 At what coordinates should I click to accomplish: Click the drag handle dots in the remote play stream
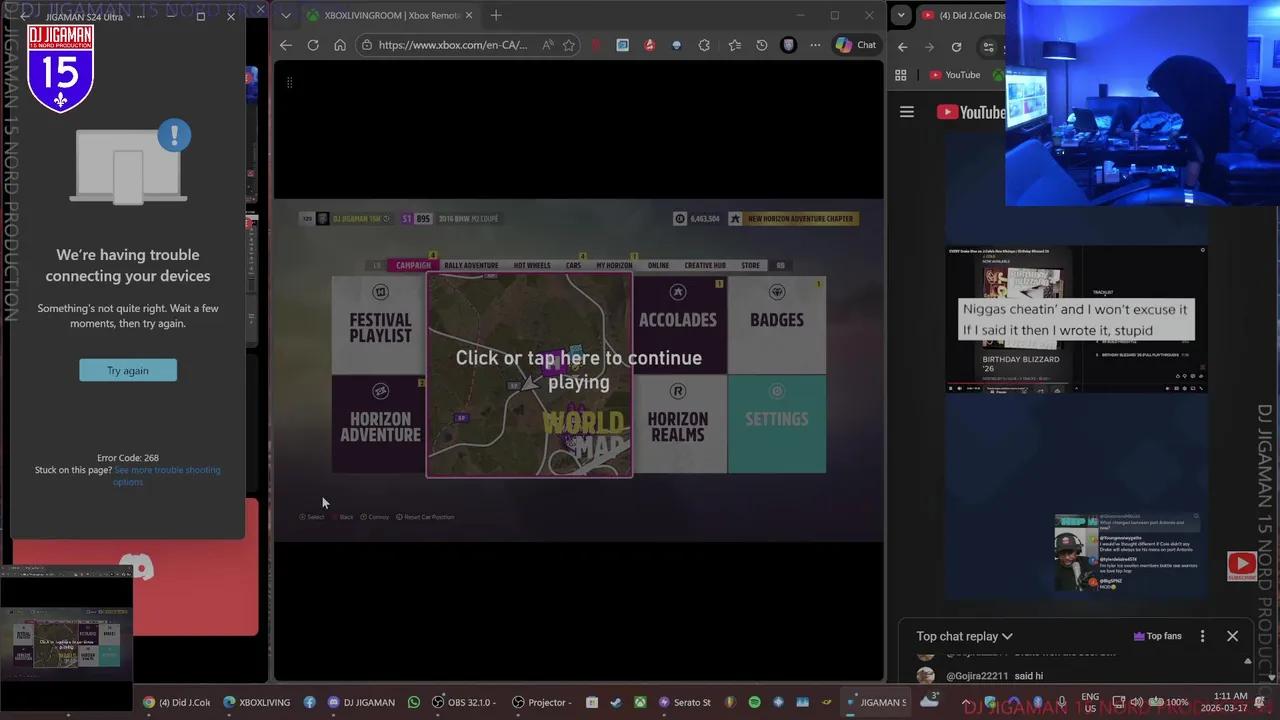click(x=289, y=82)
